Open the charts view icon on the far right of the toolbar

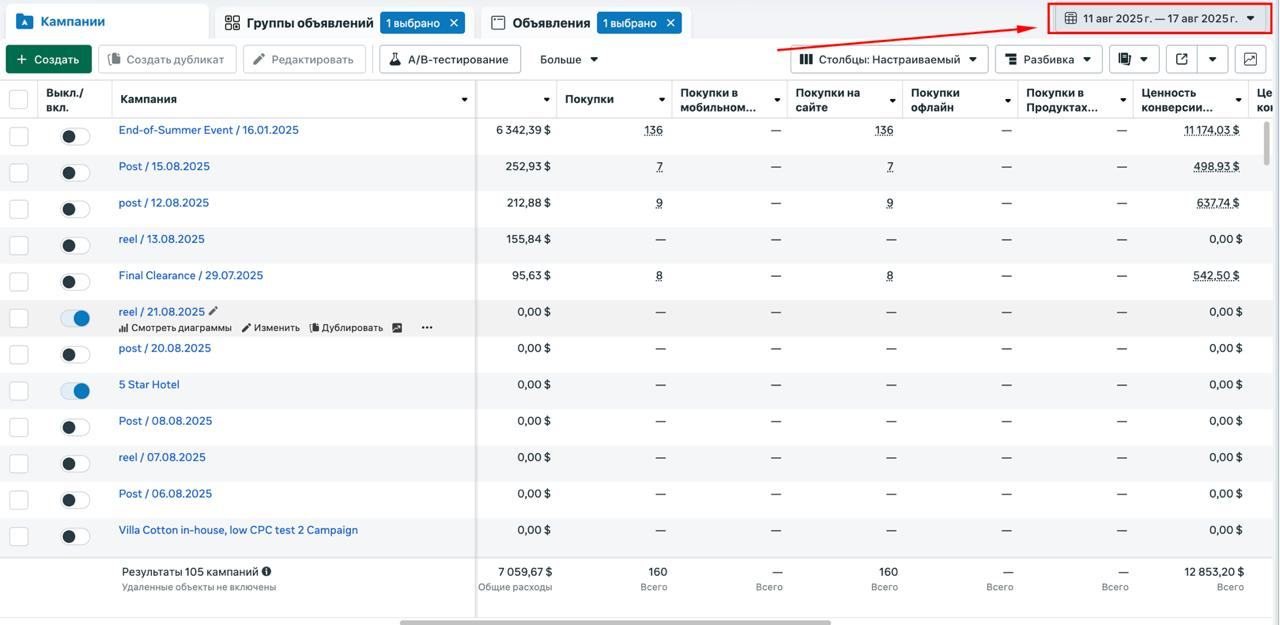tap(1250, 59)
